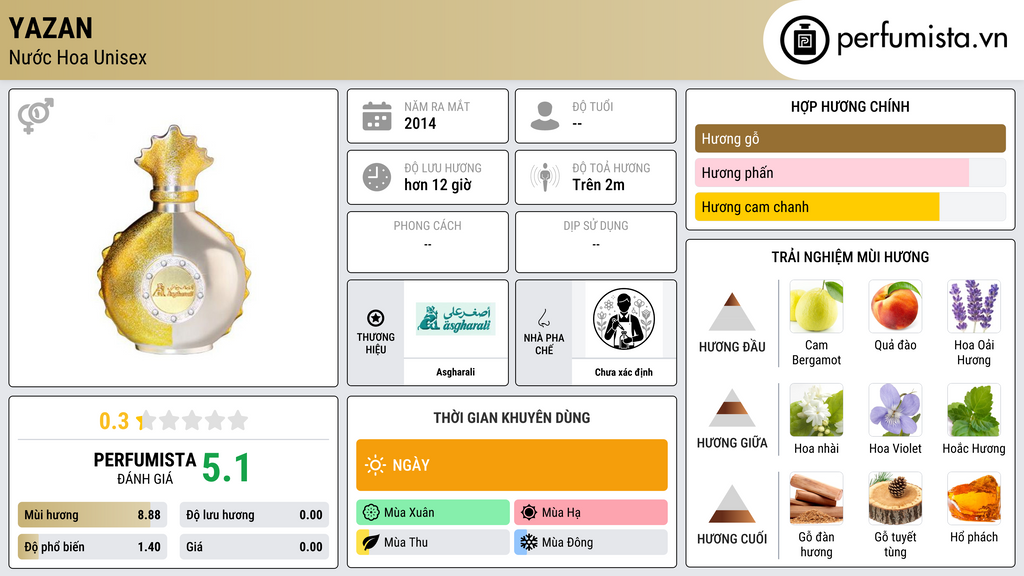The height and width of the screenshot is (576, 1024).
Task: Click the Mùa Xuân season bar
Action: (433, 513)
